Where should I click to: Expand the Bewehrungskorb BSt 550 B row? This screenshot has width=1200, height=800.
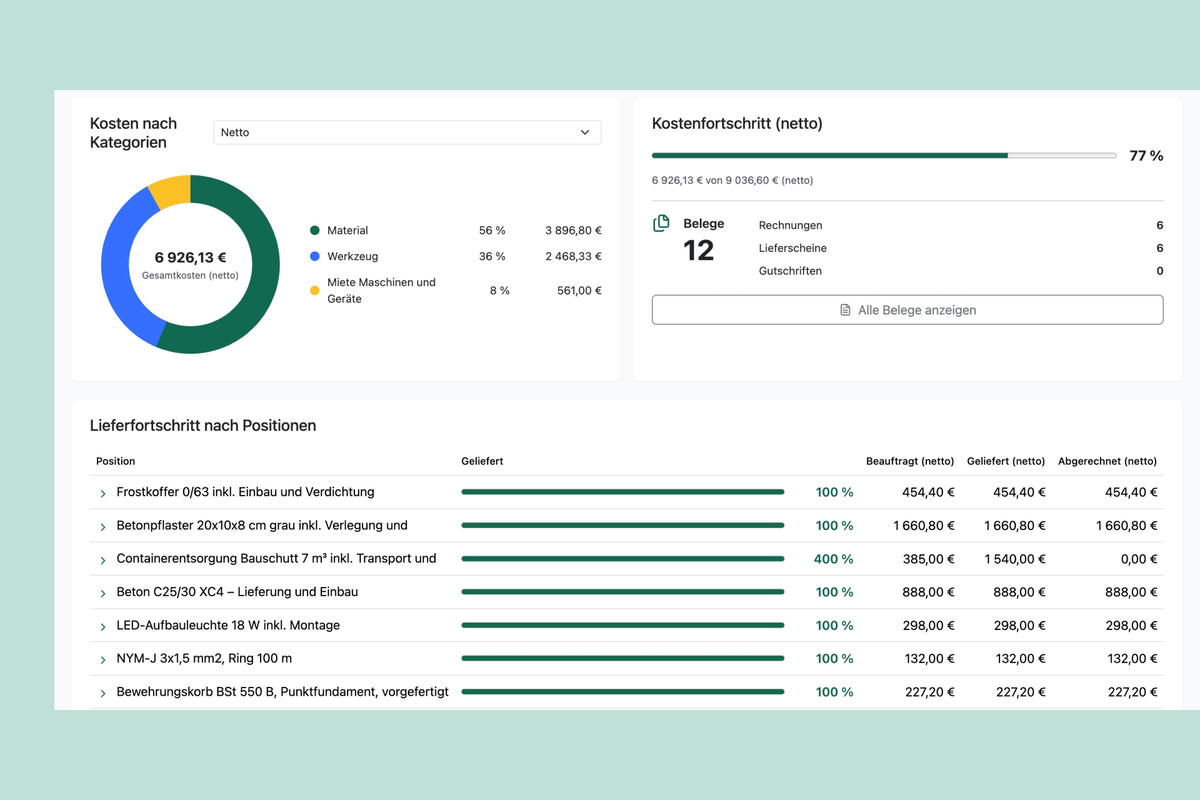pyautogui.click(x=102, y=693)
